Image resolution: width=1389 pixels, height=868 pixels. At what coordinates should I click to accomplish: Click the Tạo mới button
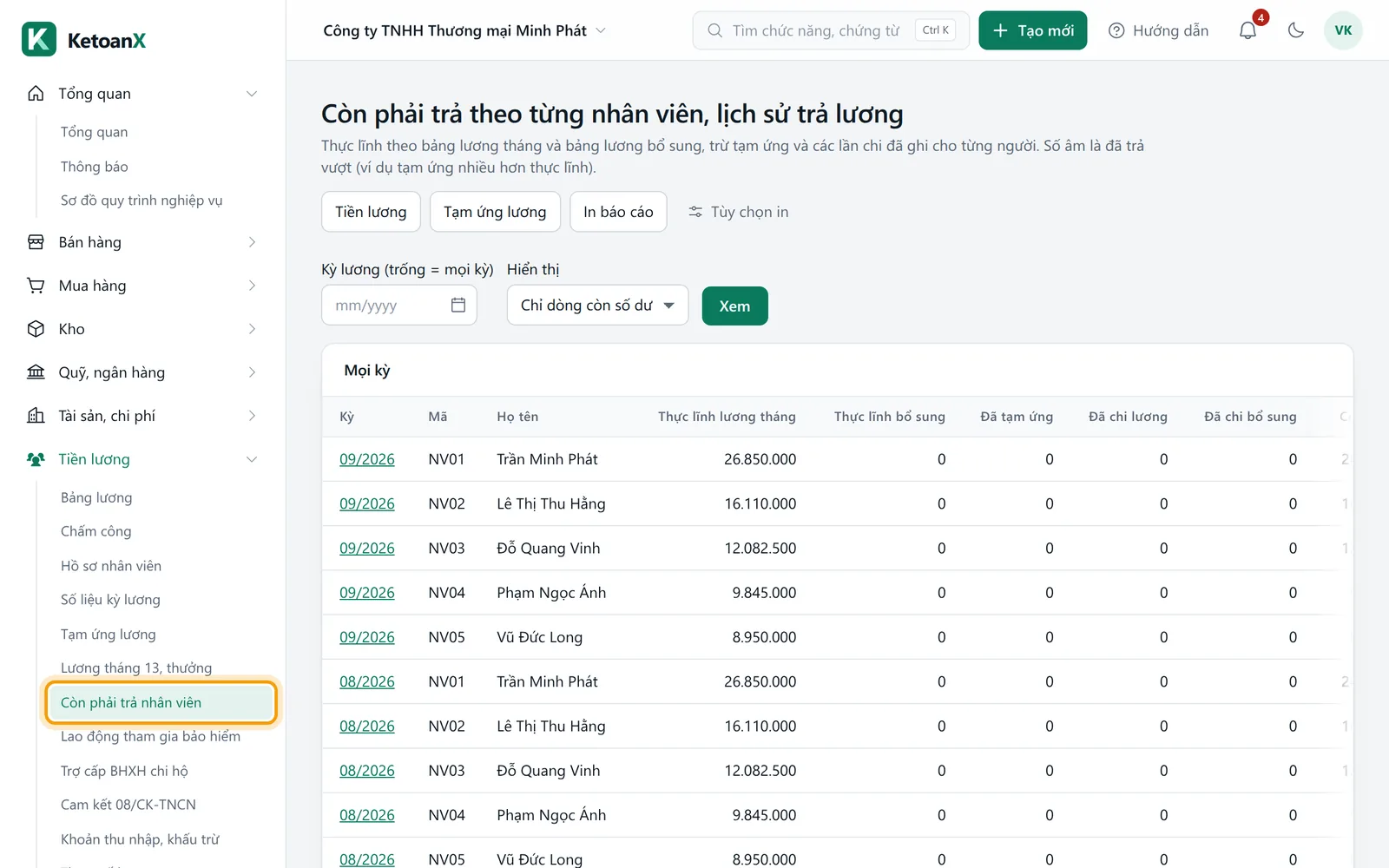(x=1032, y=30)
